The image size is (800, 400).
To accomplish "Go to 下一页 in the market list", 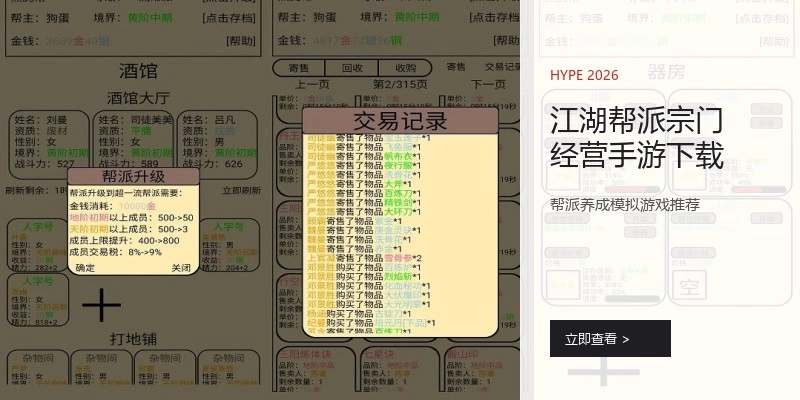I will point(488,84).
